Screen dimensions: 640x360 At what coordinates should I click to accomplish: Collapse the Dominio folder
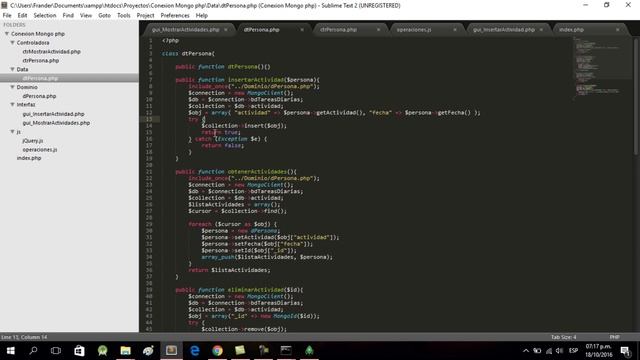tap(12, 87)
